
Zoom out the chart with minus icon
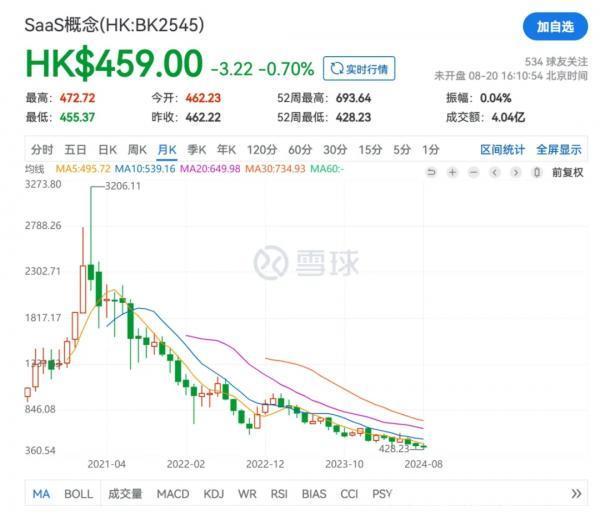[474, 172]
